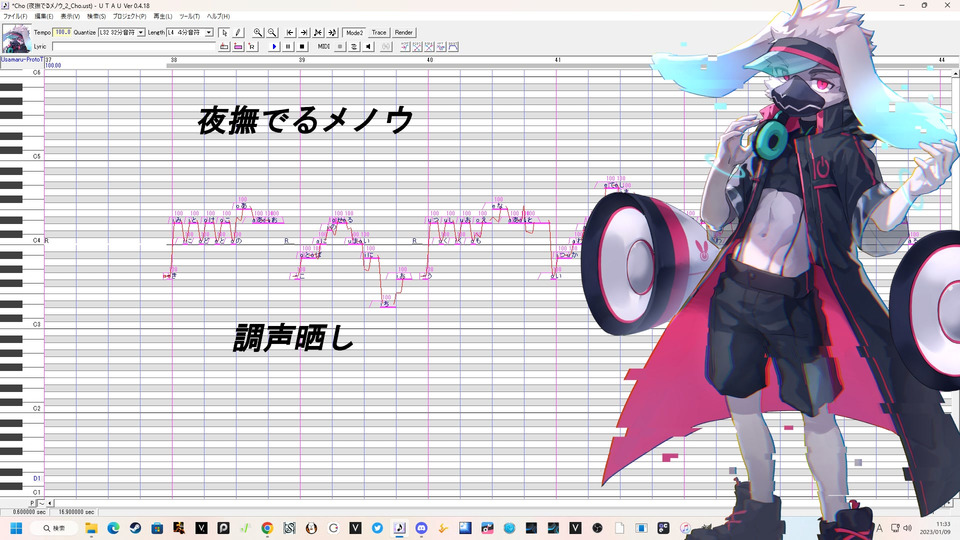Click the second pitch-curve tool icon
The width and height of the screenshot is (960, 540).
coord(417,47)
